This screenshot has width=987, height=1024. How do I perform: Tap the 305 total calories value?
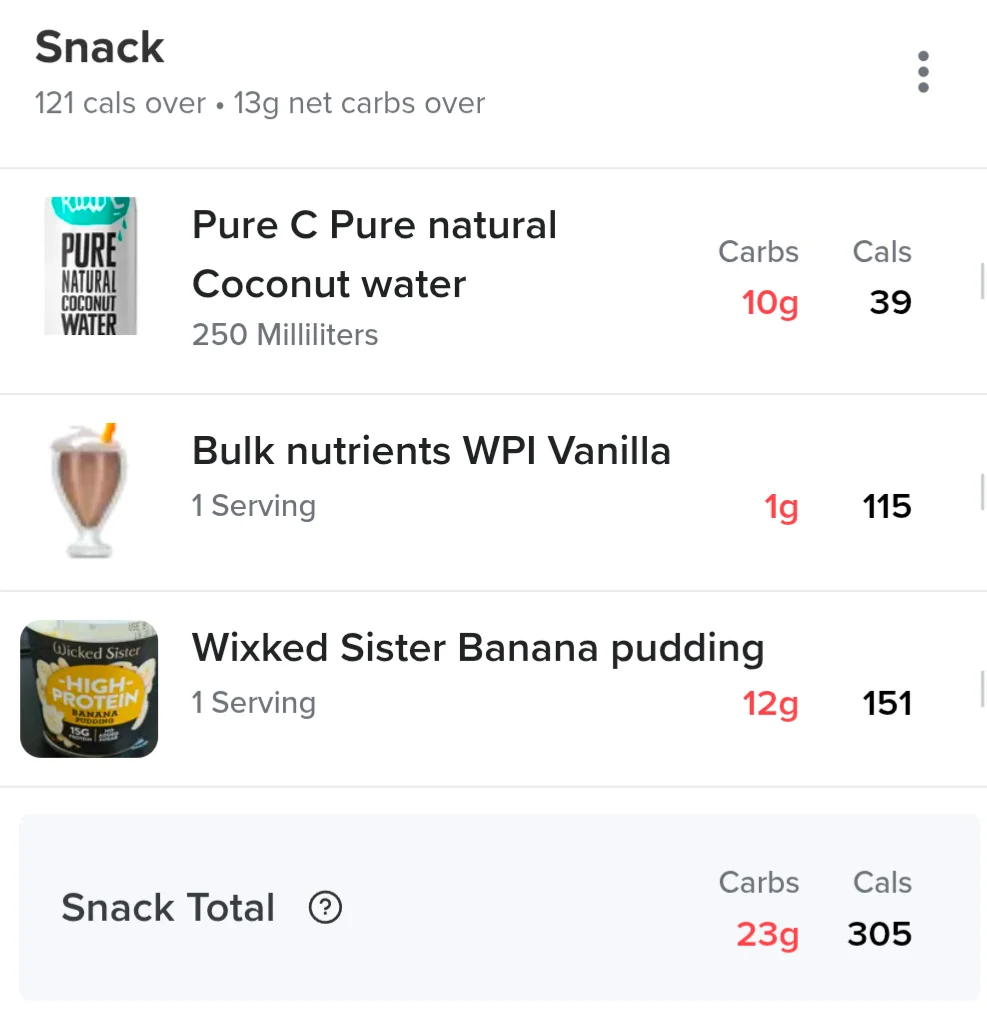tap(879, 934)
